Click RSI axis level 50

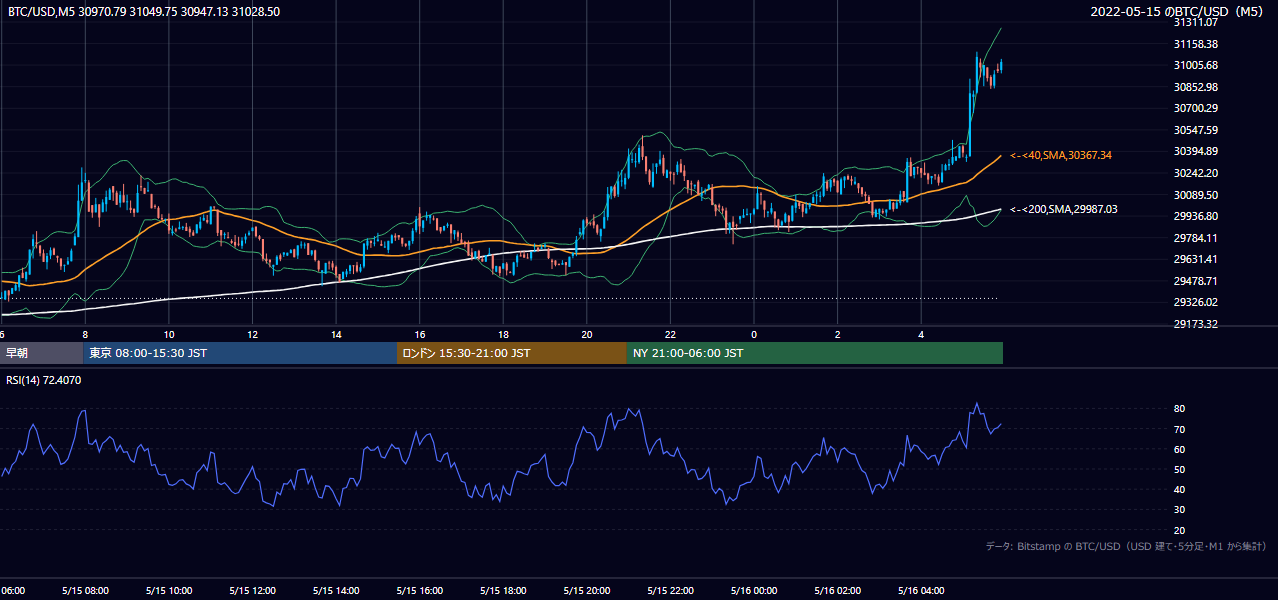click(x=1179, y=469)
